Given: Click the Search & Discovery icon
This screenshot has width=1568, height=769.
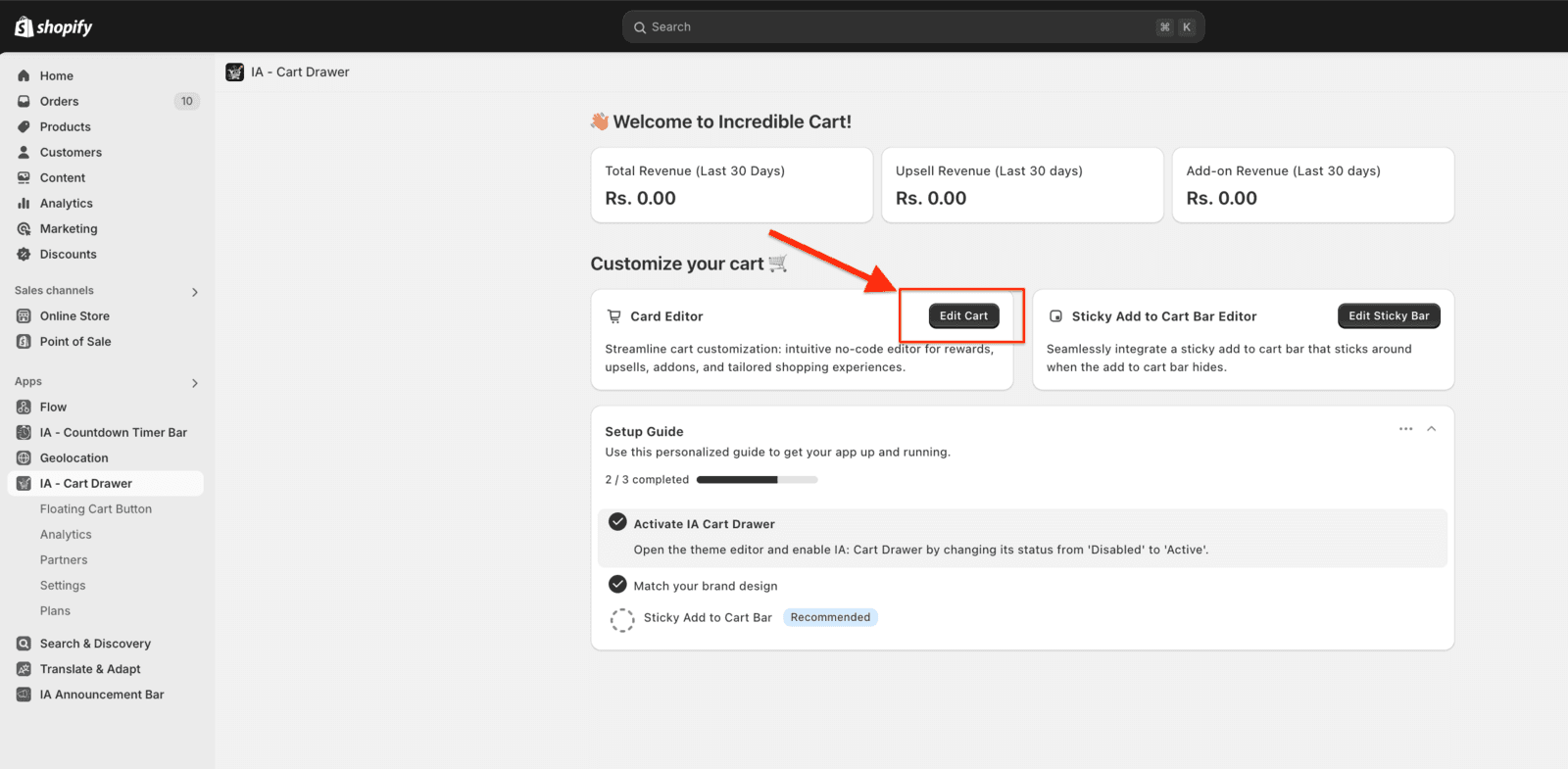Looking at the screenshot, I should tap(24, 644).
